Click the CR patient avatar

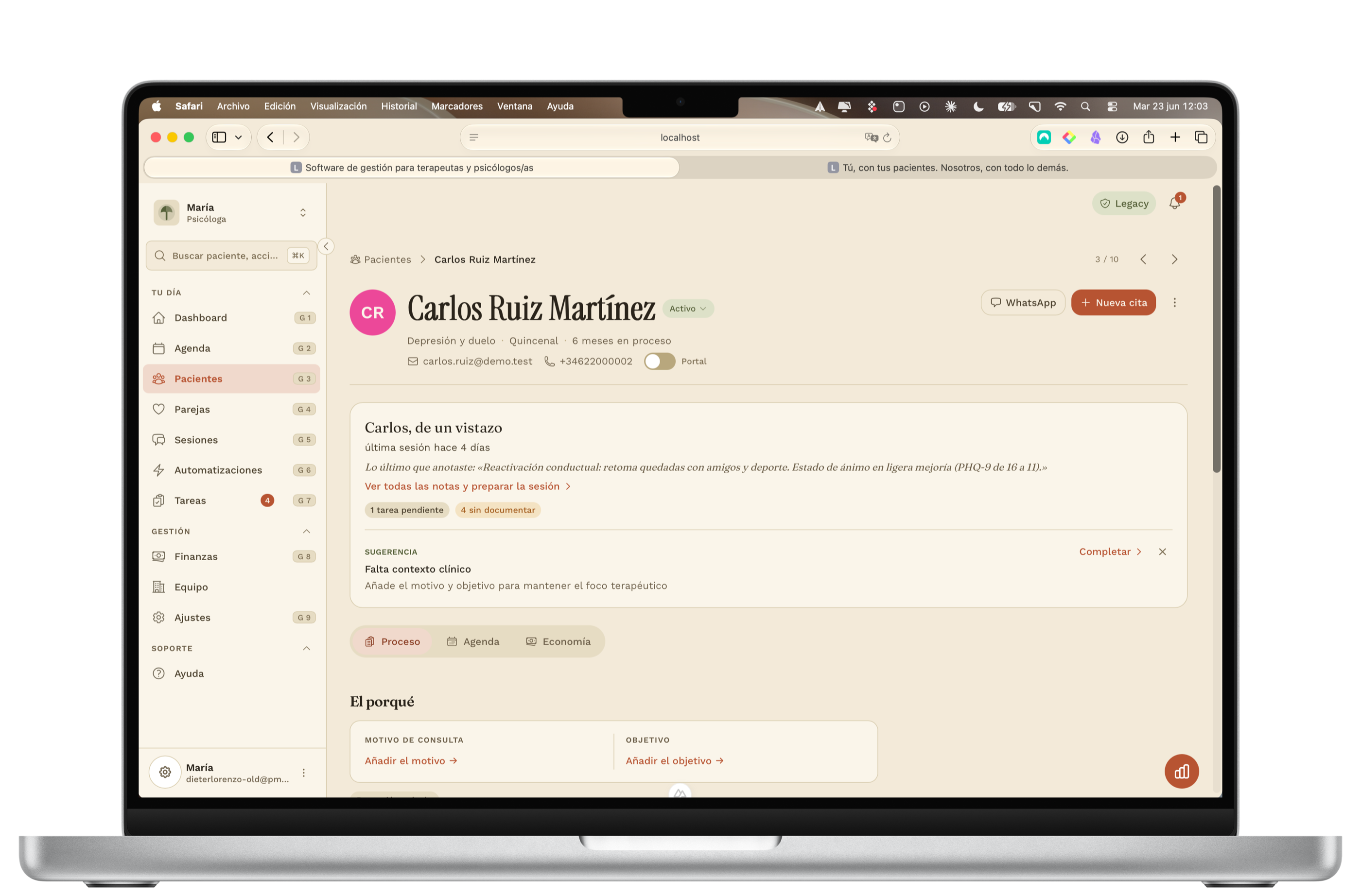pos(372,312)
